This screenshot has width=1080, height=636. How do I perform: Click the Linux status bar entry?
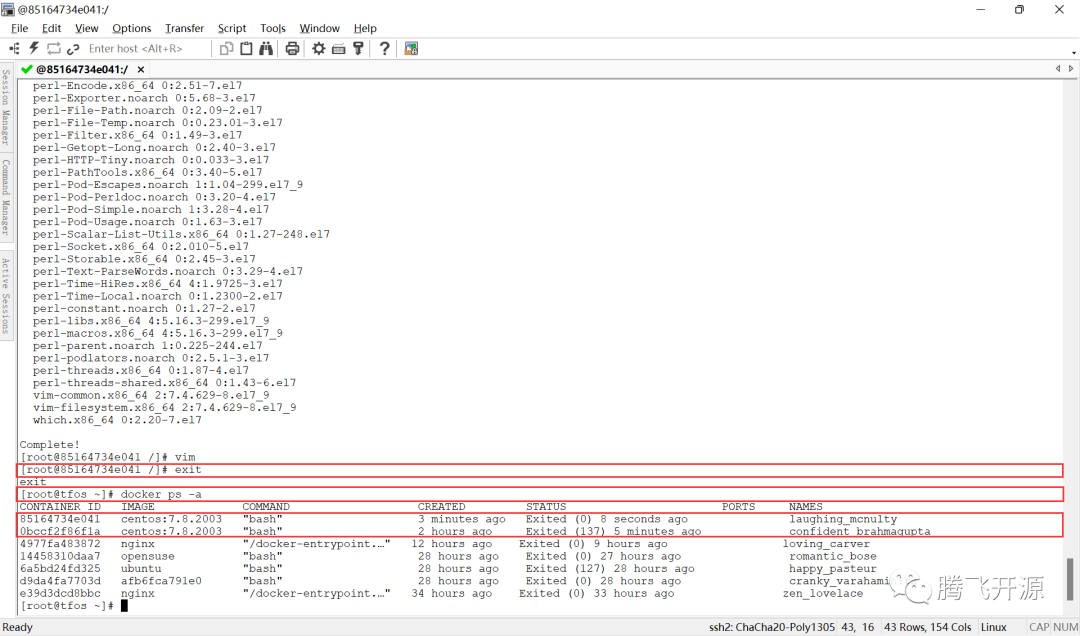tap(993, 627)
